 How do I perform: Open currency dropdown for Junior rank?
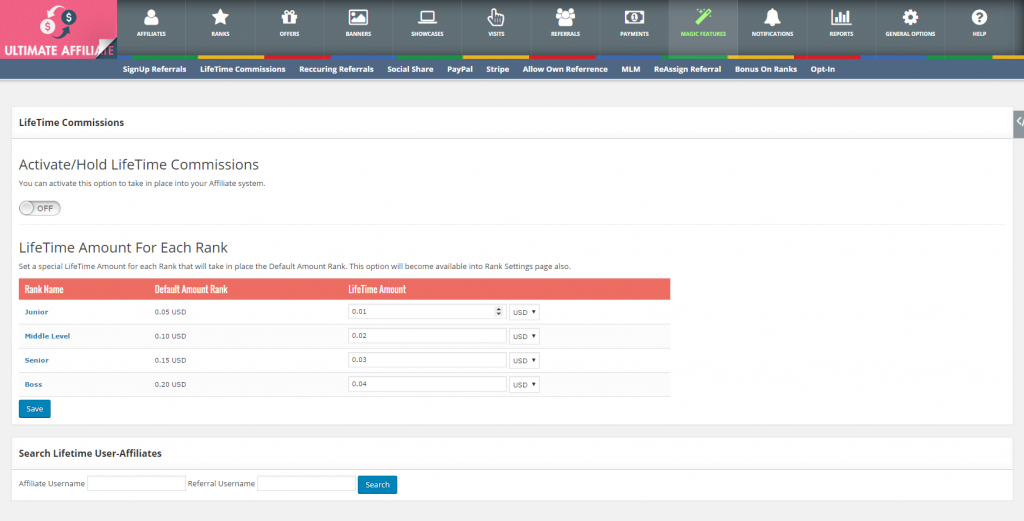pos(524,312)
